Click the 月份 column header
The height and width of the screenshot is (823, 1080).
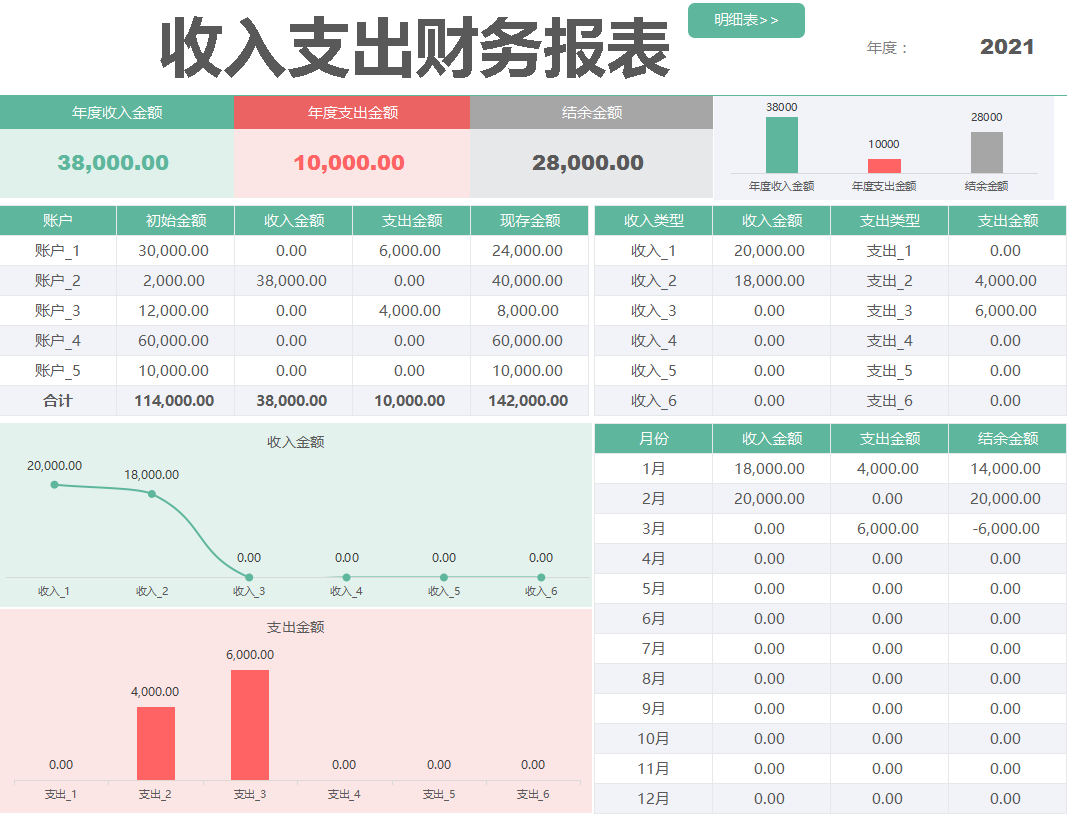click(653, 438)
